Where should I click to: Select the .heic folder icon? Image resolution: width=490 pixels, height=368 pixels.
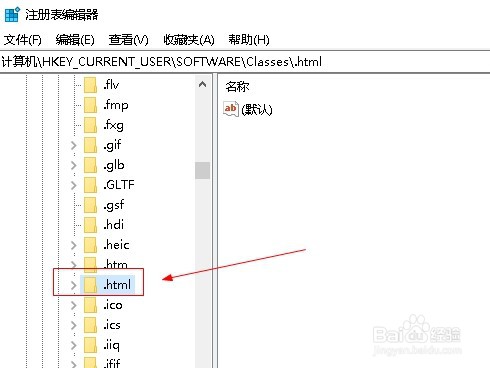(90, 245)
